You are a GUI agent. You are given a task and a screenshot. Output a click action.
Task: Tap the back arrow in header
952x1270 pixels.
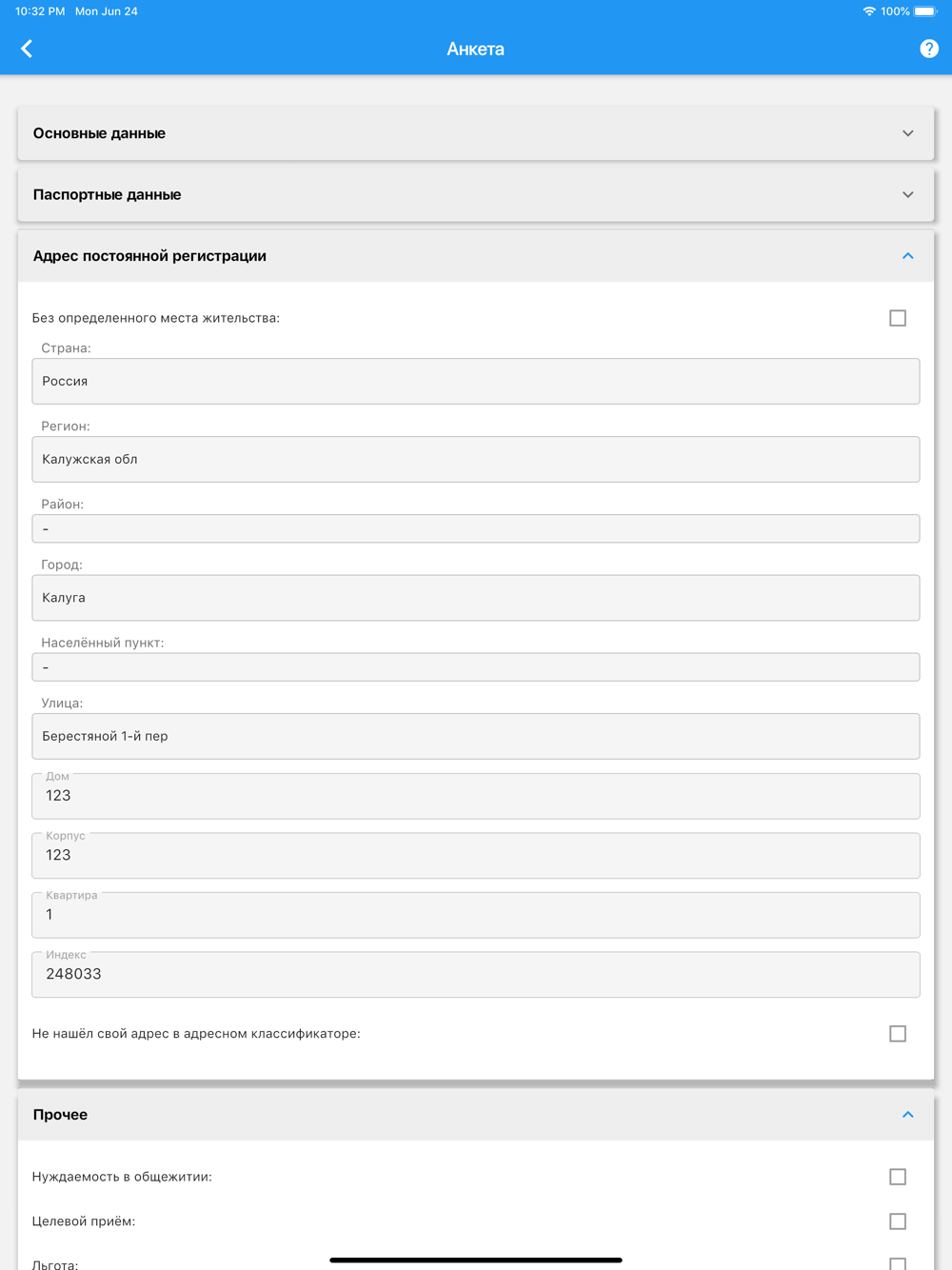[27, 49]
